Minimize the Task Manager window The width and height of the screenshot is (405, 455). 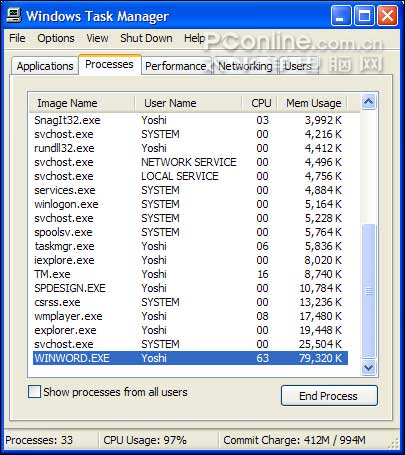coord(341,16)
